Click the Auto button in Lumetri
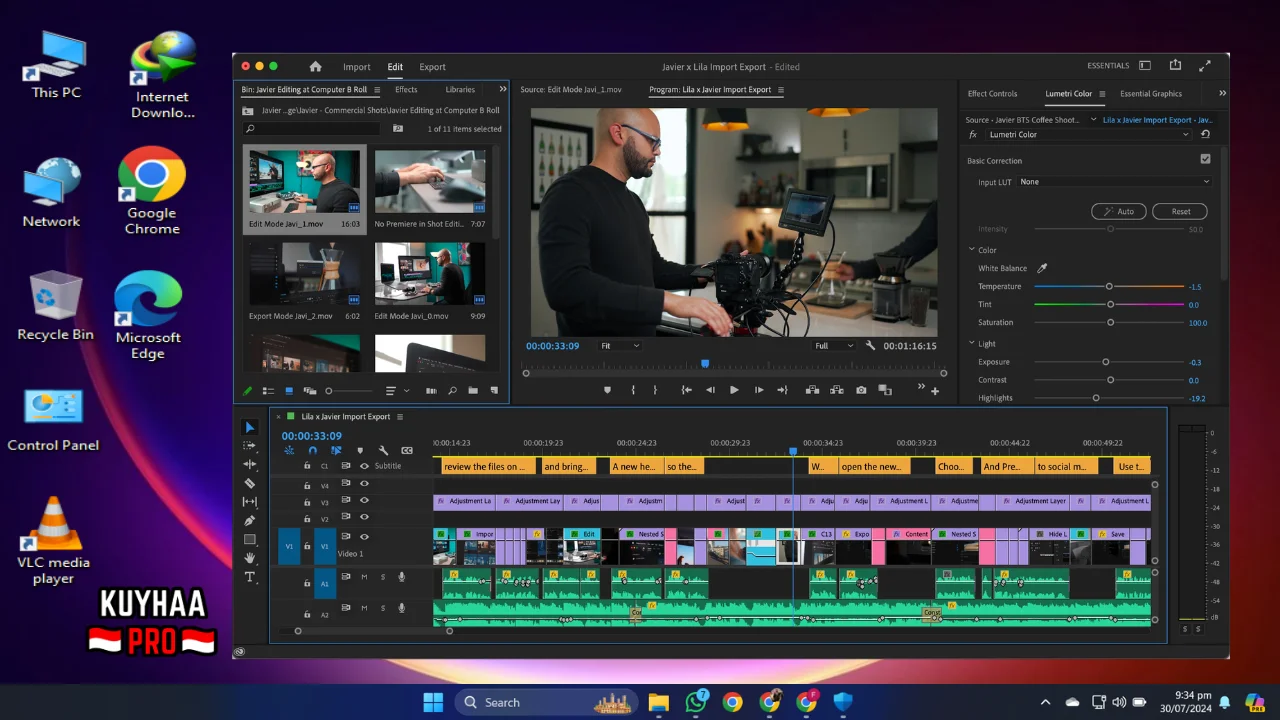1280x720 pixels. point(1119,212)
